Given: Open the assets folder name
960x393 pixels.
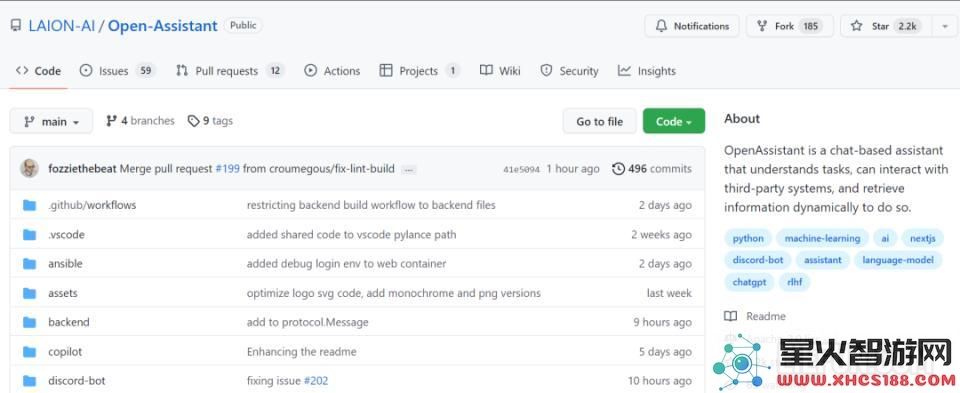Looking at the screenshot, I should (62, 293).
